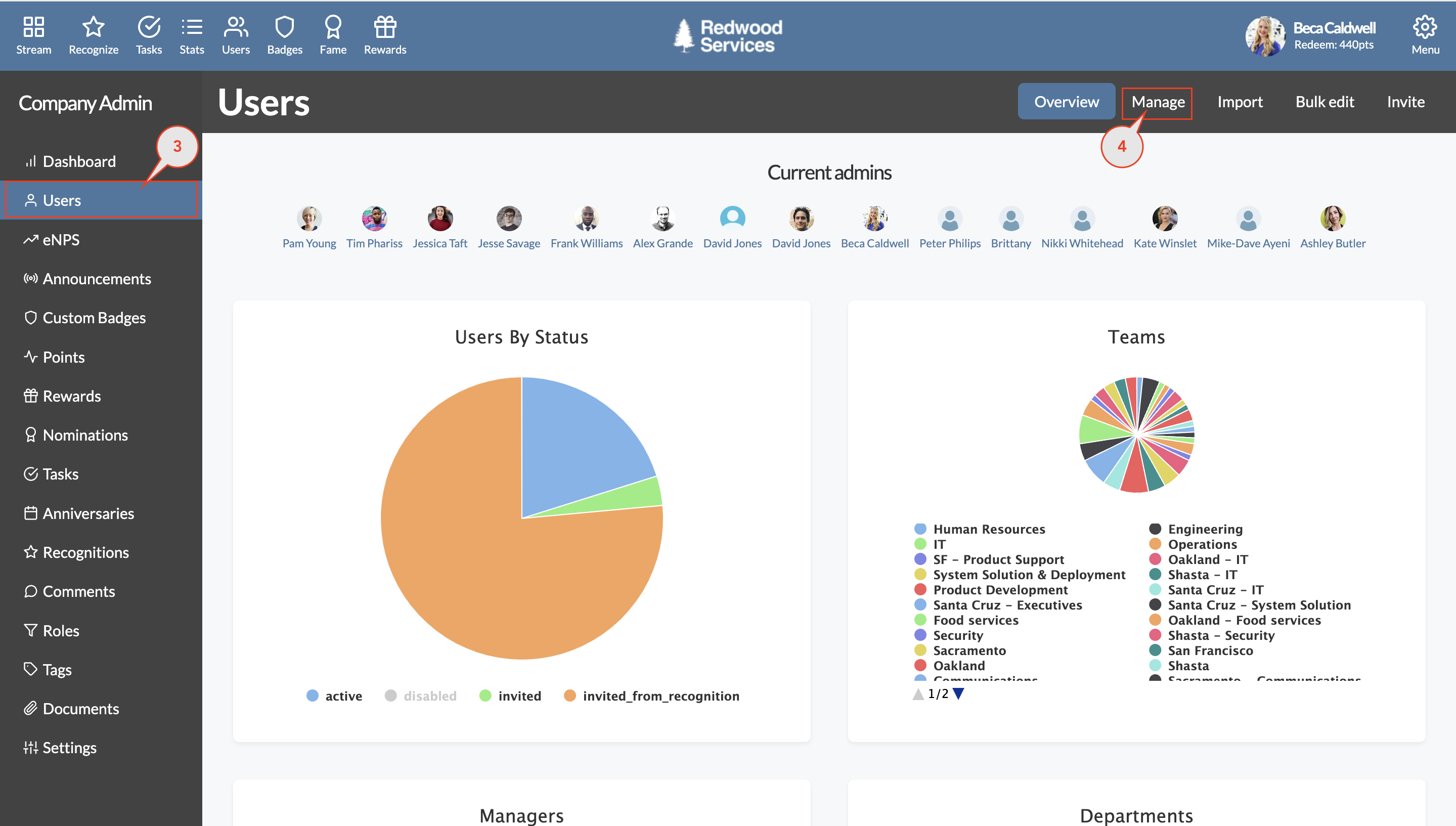This screenshot has width=1456, height=826.
Task: Open Jessica Taft admin profile
Action: coord(440,227)
